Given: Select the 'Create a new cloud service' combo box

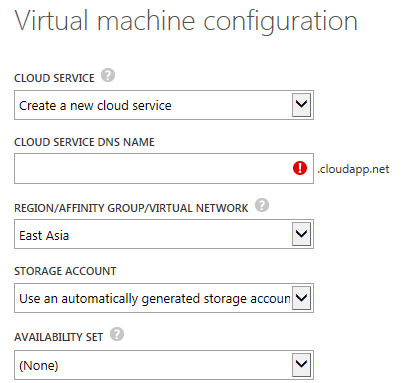Looking at the screenshot, I should click(x=164, y=105).
